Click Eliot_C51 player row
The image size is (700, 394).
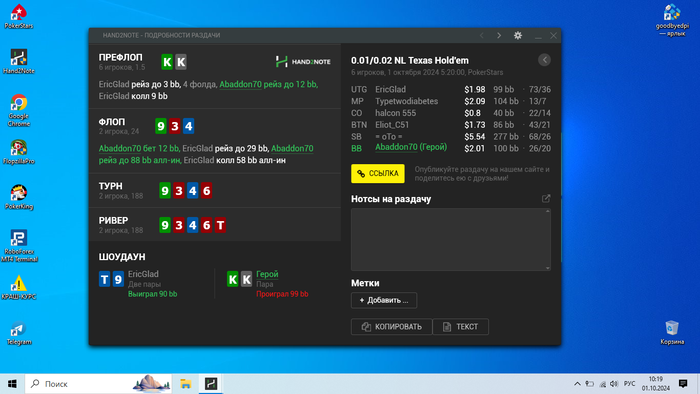[451, 125]
